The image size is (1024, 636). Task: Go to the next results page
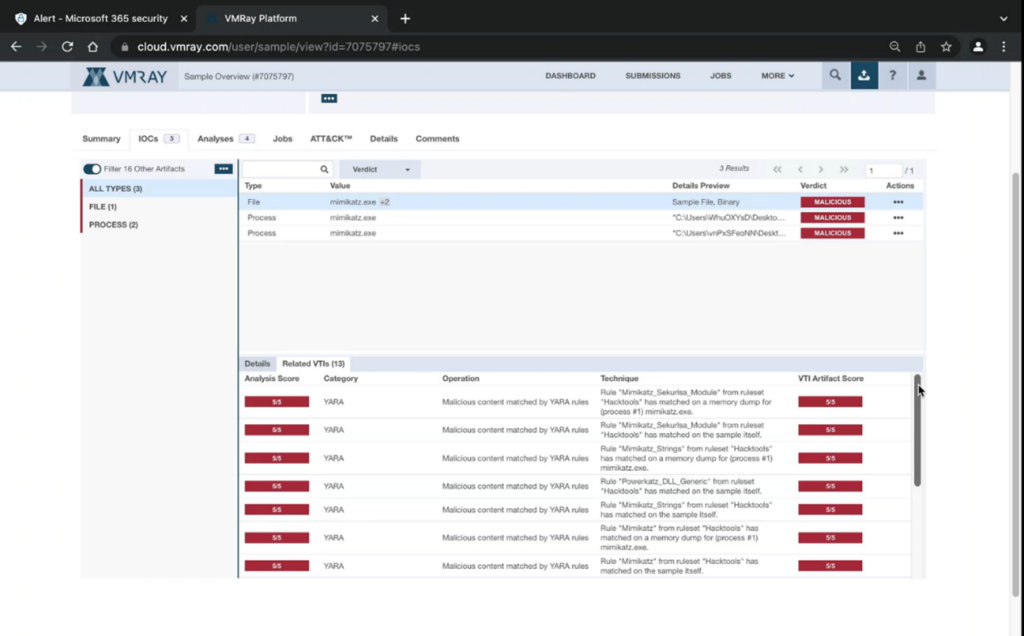(821, 169)
